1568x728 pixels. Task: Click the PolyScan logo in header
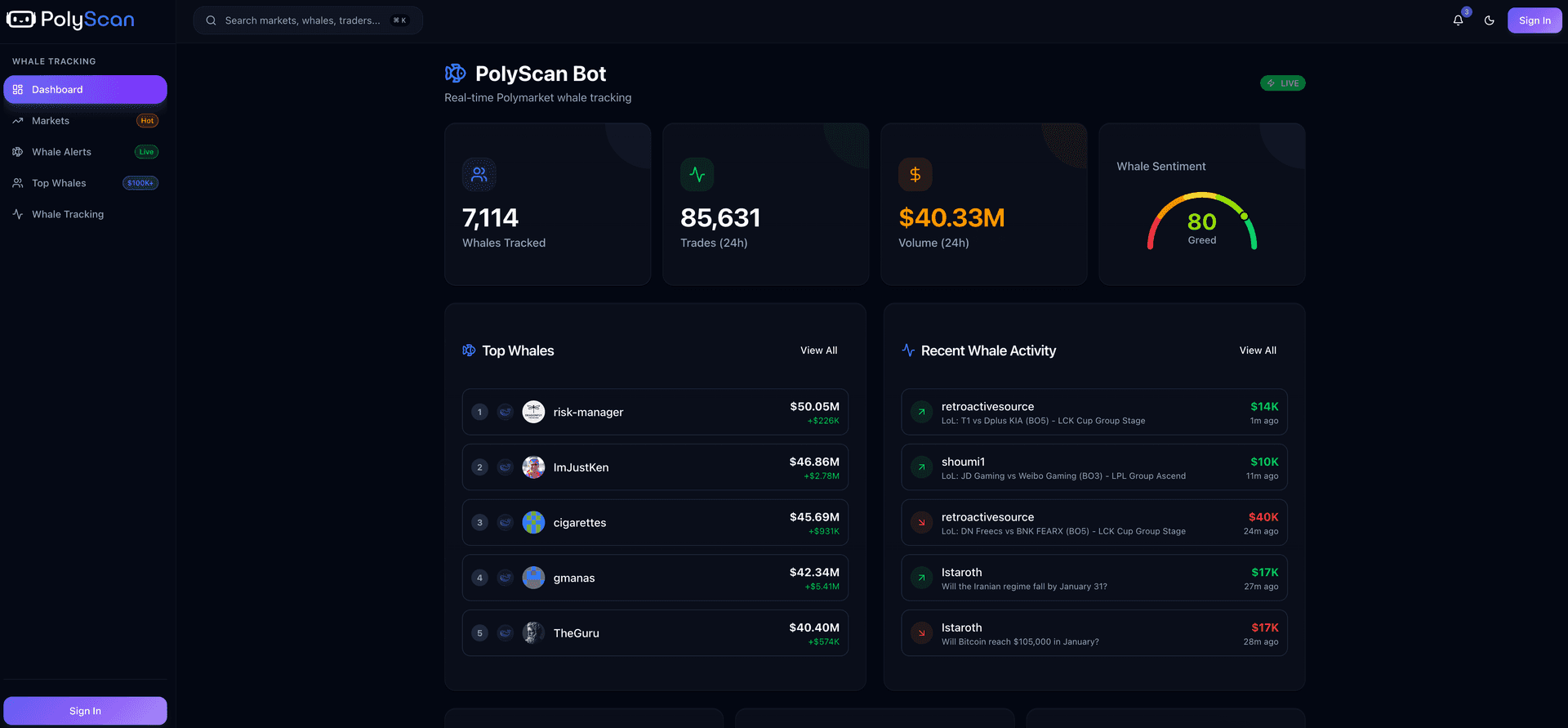[71, 20]
